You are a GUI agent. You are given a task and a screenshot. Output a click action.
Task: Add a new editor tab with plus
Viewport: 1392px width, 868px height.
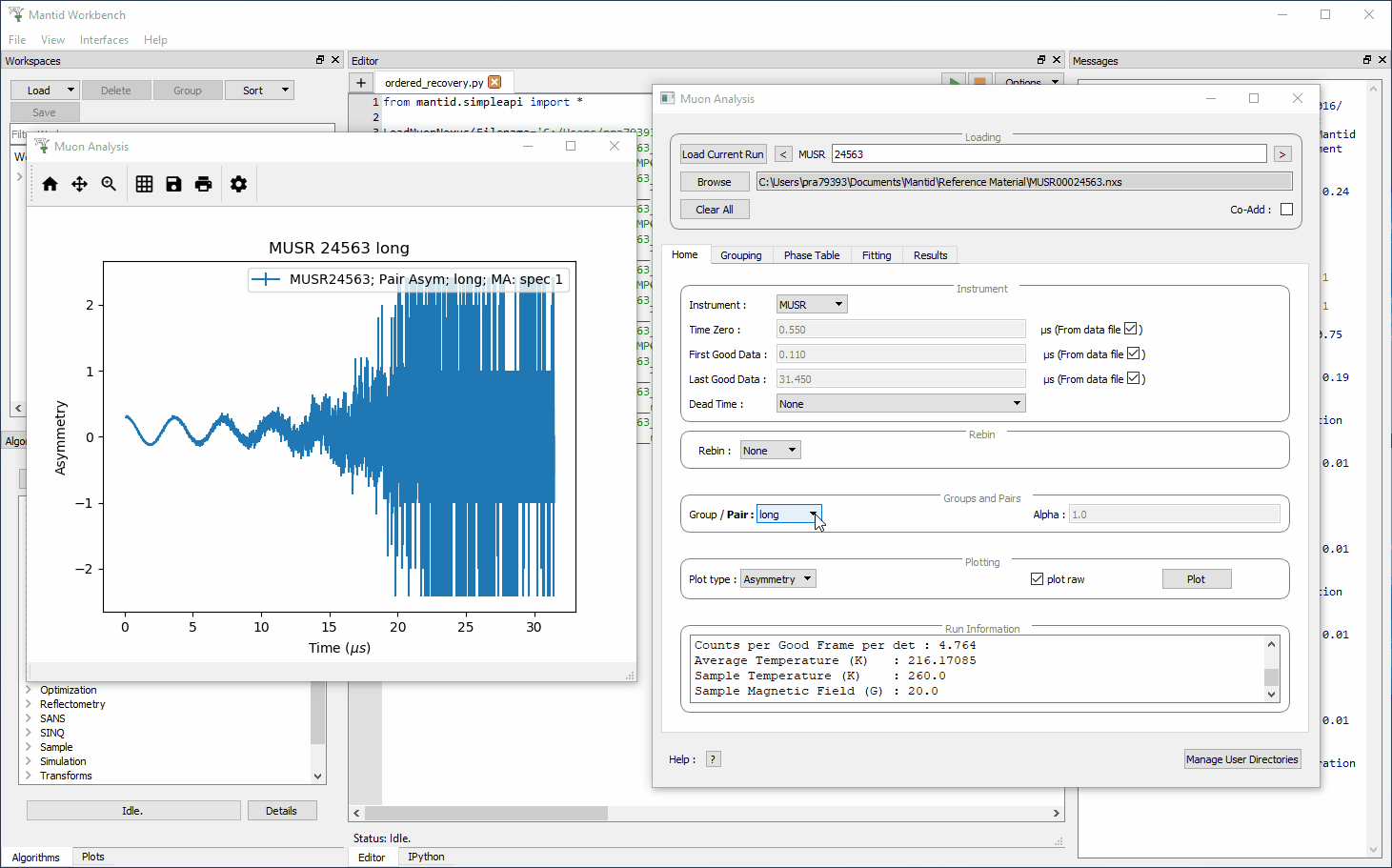pos(361,83)
